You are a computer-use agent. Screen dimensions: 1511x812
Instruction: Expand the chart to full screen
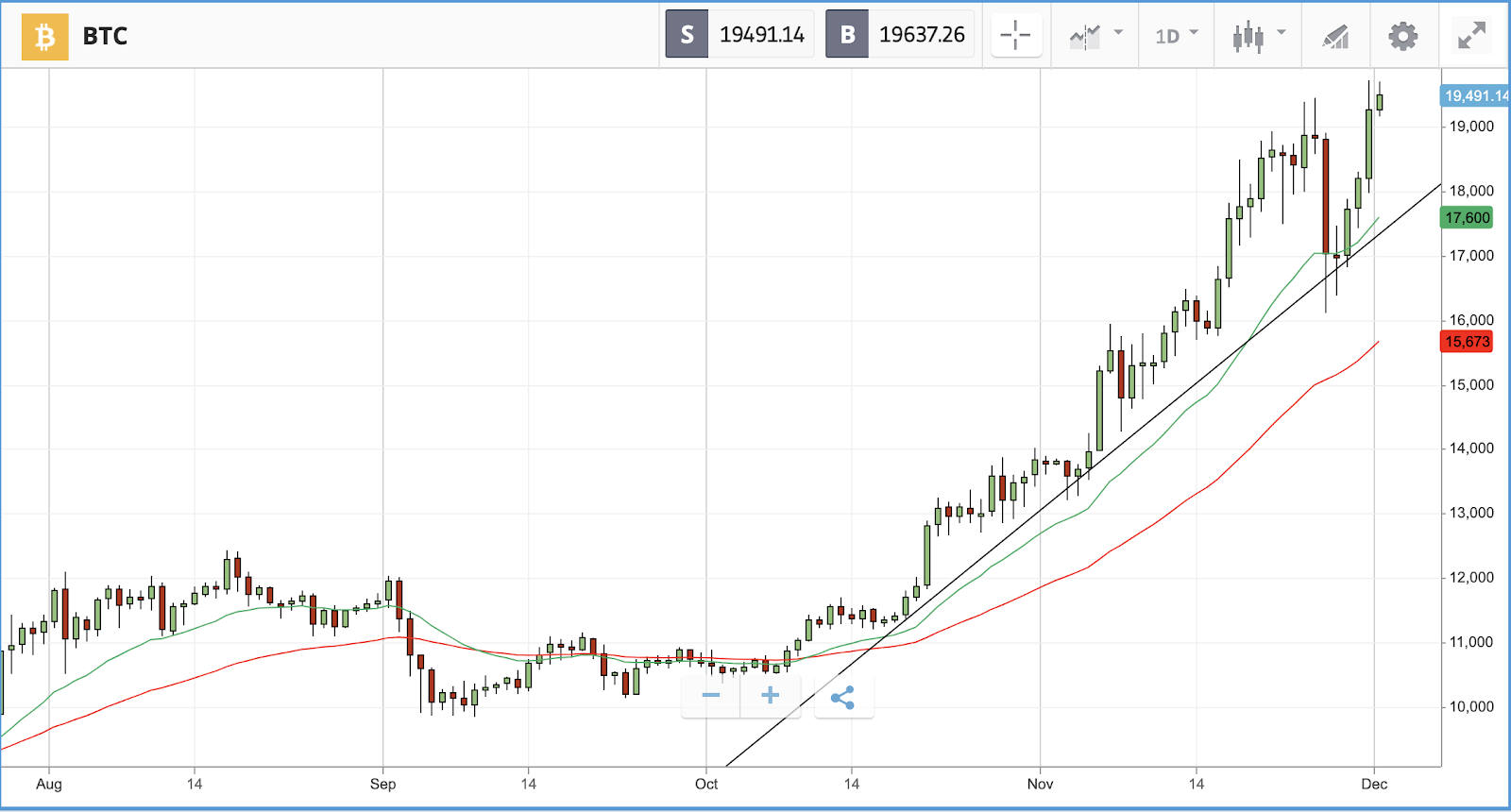tap(1471, 36)
